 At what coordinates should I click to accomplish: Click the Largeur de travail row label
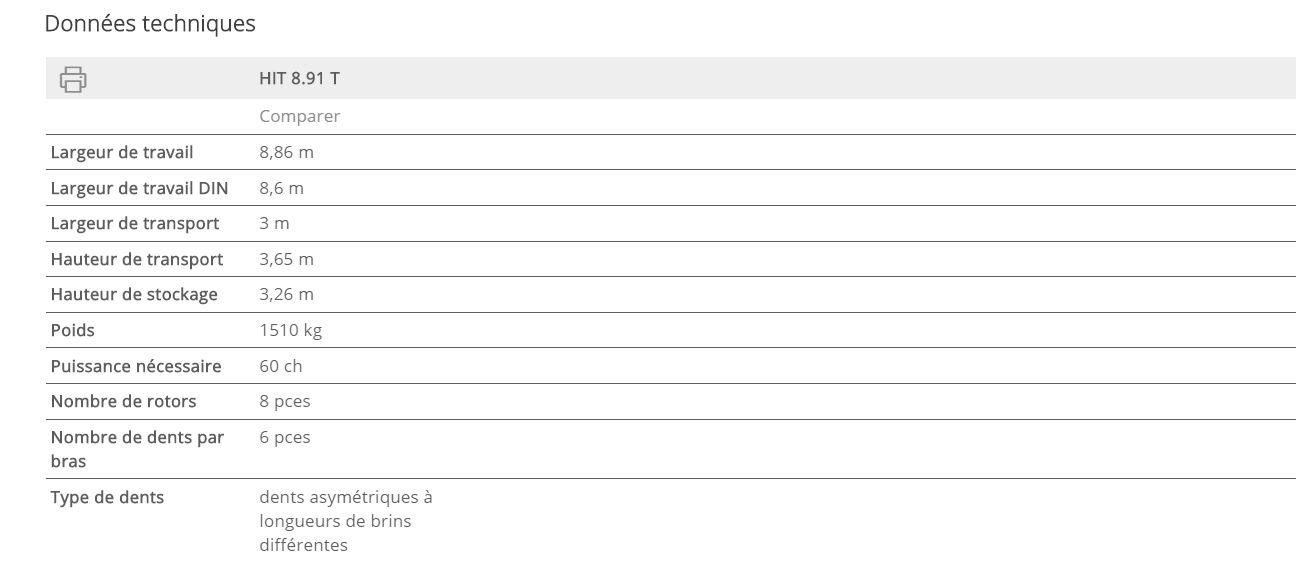pyautogui.click(x=122, y=152)
